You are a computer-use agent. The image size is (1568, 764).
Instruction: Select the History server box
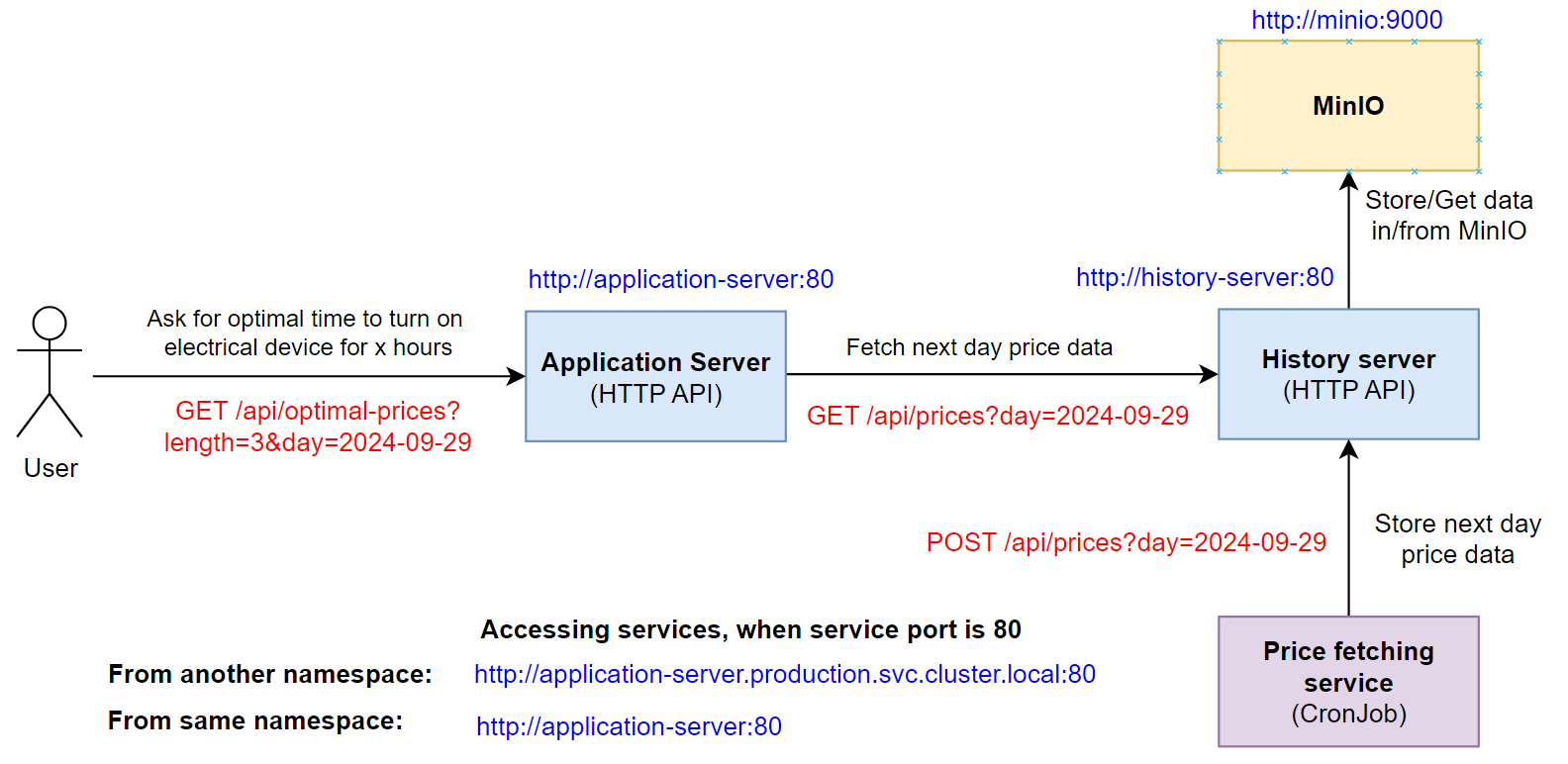pyautogui.click(x=1348, y=374)
